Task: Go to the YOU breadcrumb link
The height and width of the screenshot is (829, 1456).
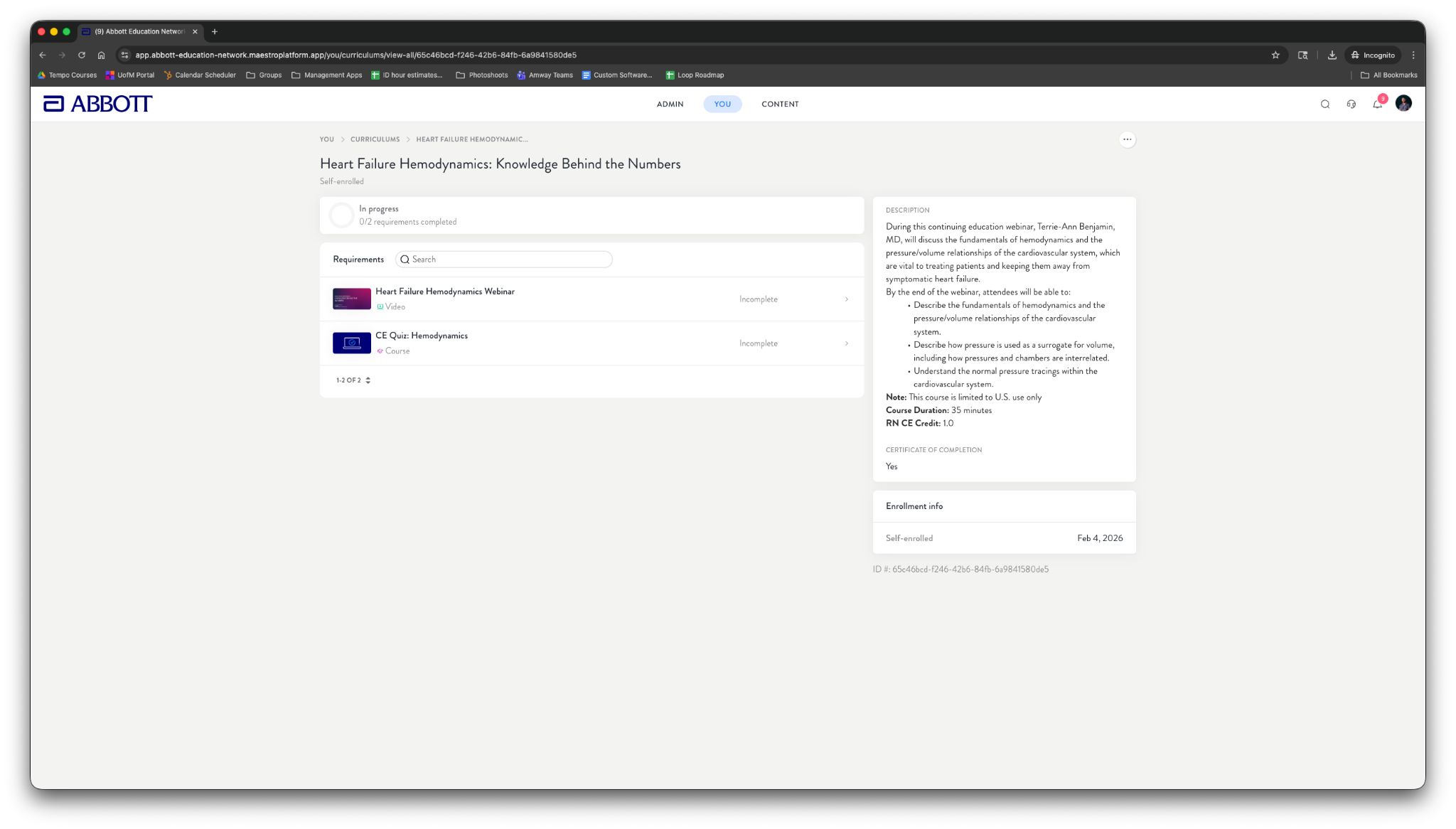Action: tap(326, 139)
